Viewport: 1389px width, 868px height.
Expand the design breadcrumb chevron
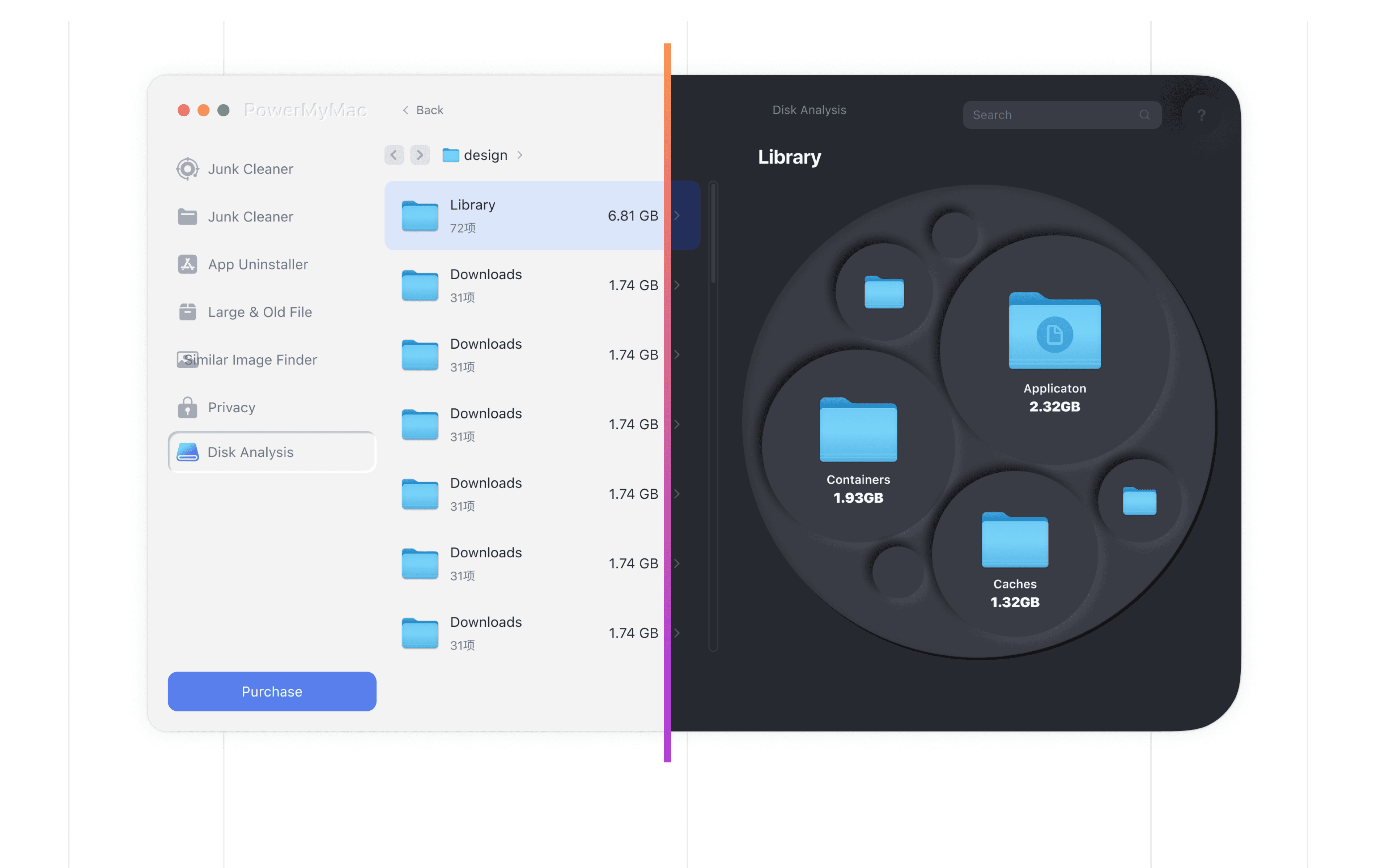click(519, 155)
